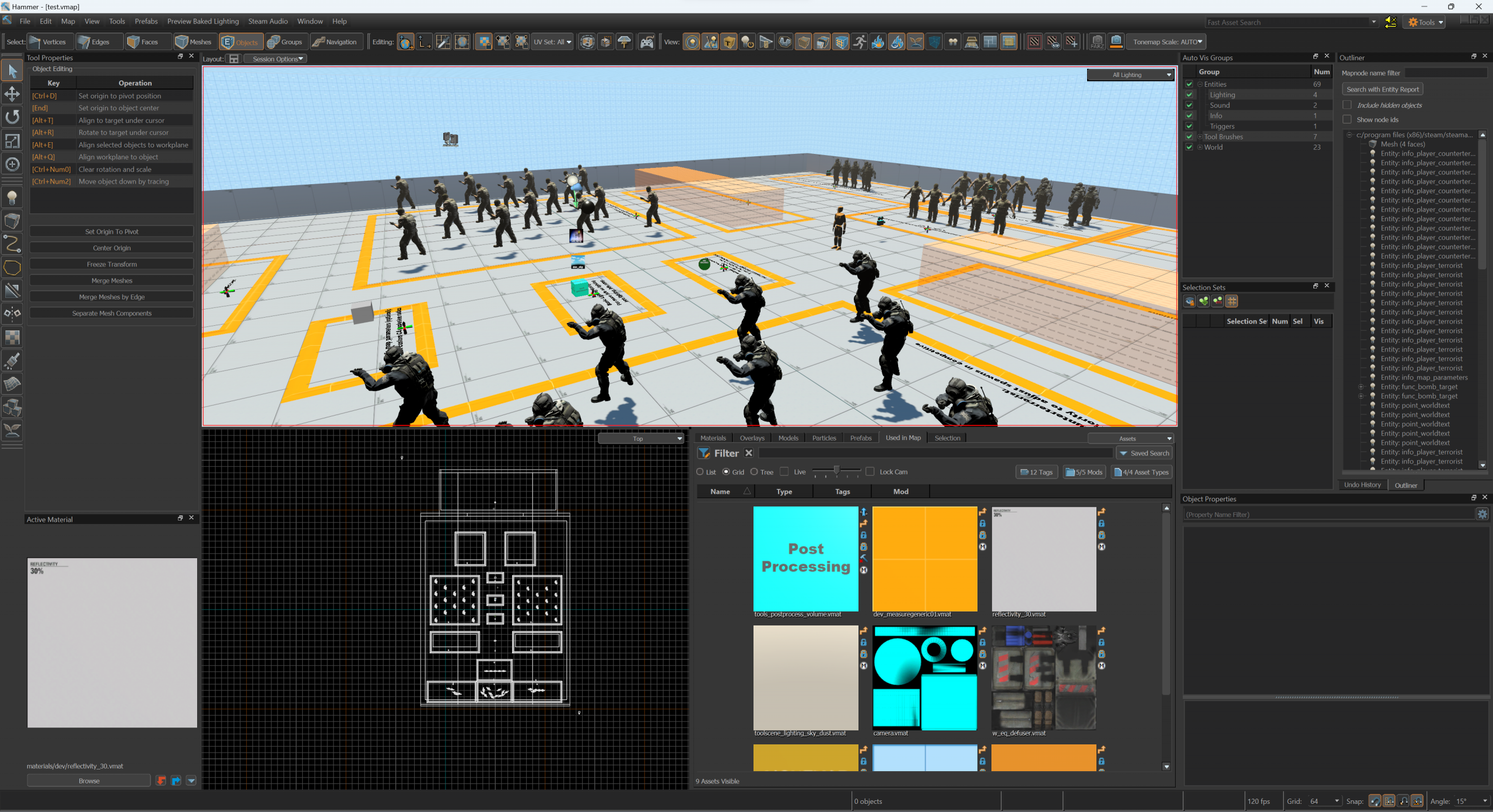
Task: Toggle the Sound auto vis group checkbox
Action: [x=1189, y=105]
